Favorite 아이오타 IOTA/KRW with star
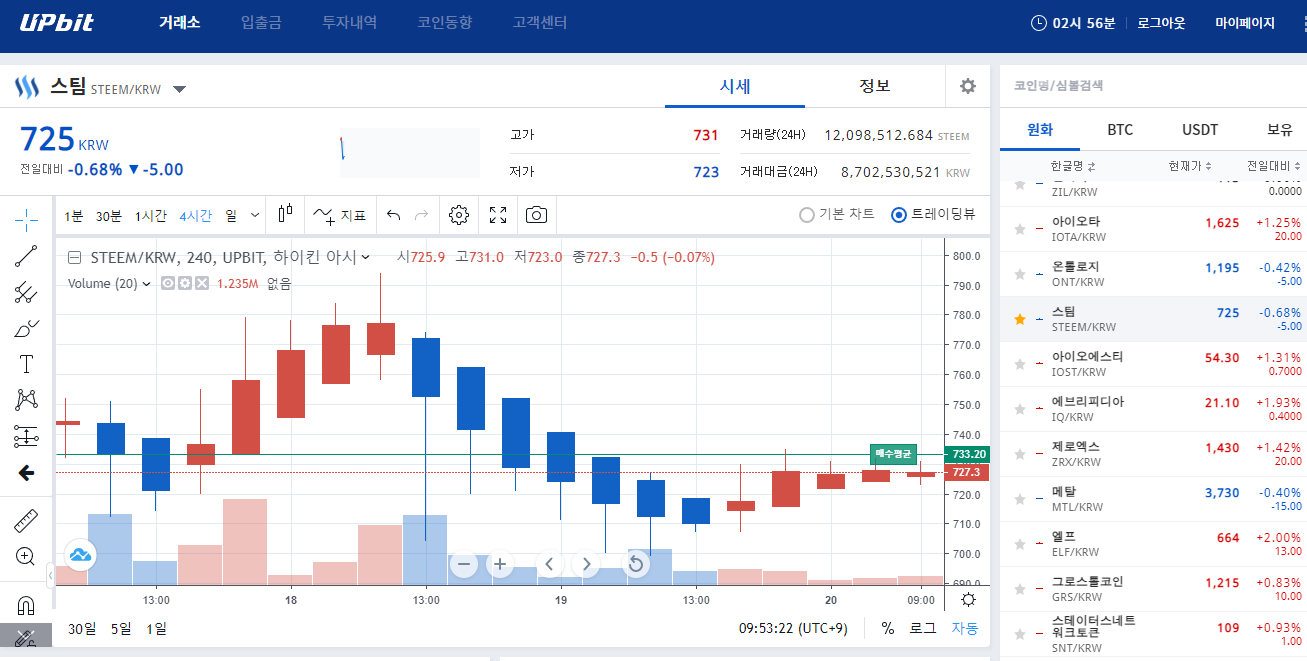 coord(1020,229)
